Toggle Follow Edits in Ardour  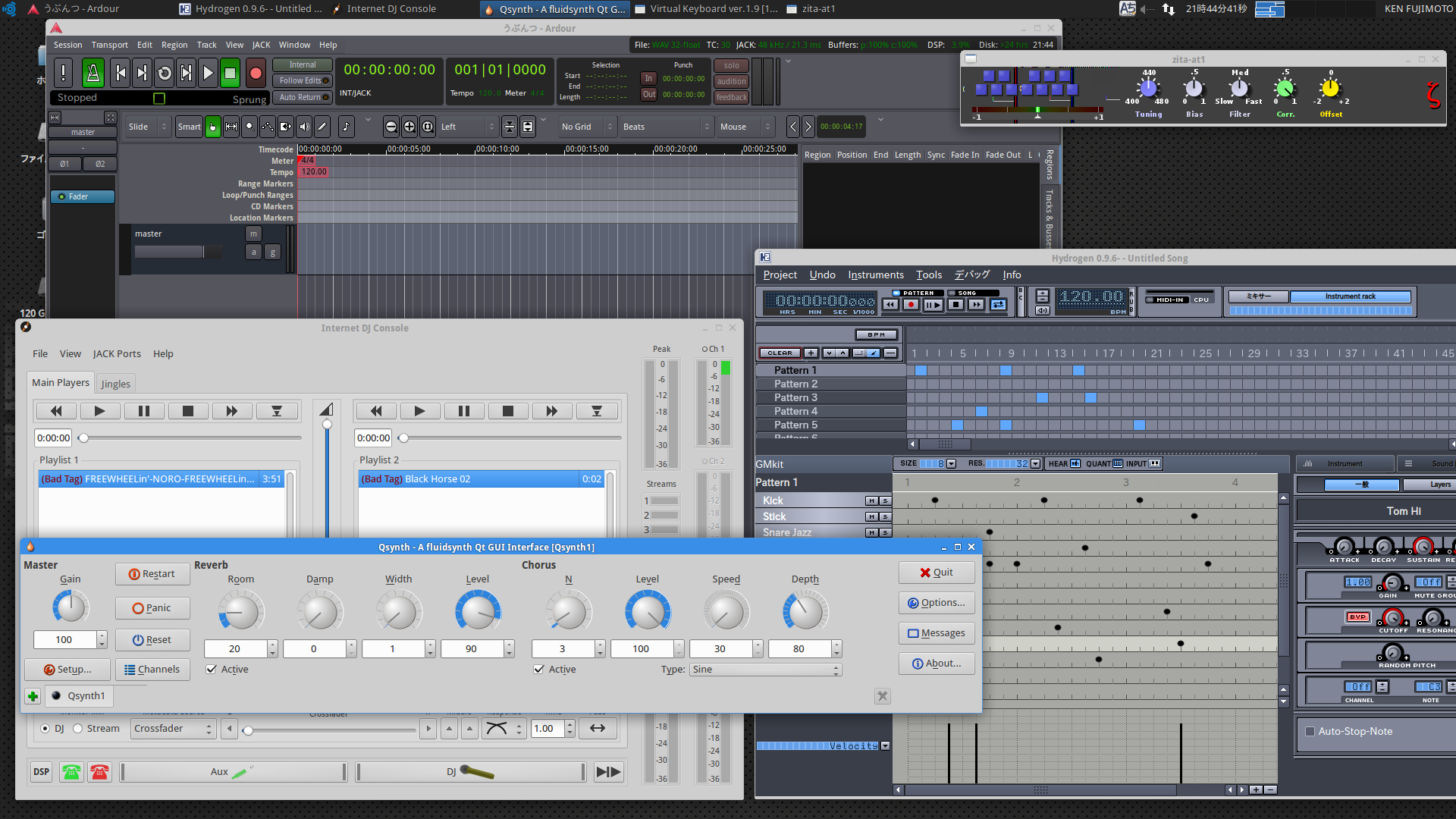tap(303, 80)
